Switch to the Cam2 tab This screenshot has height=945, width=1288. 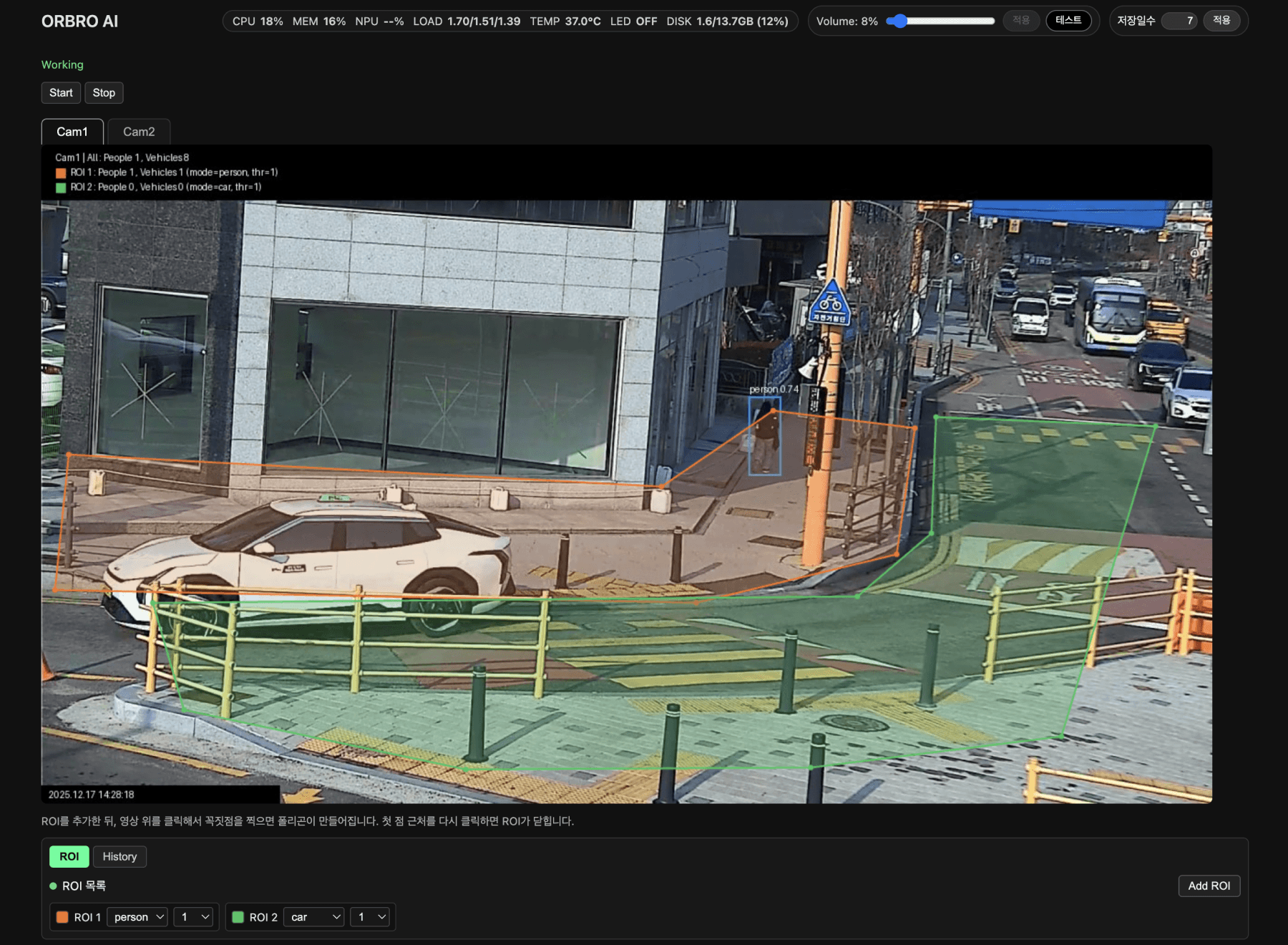tap(139, 132)
